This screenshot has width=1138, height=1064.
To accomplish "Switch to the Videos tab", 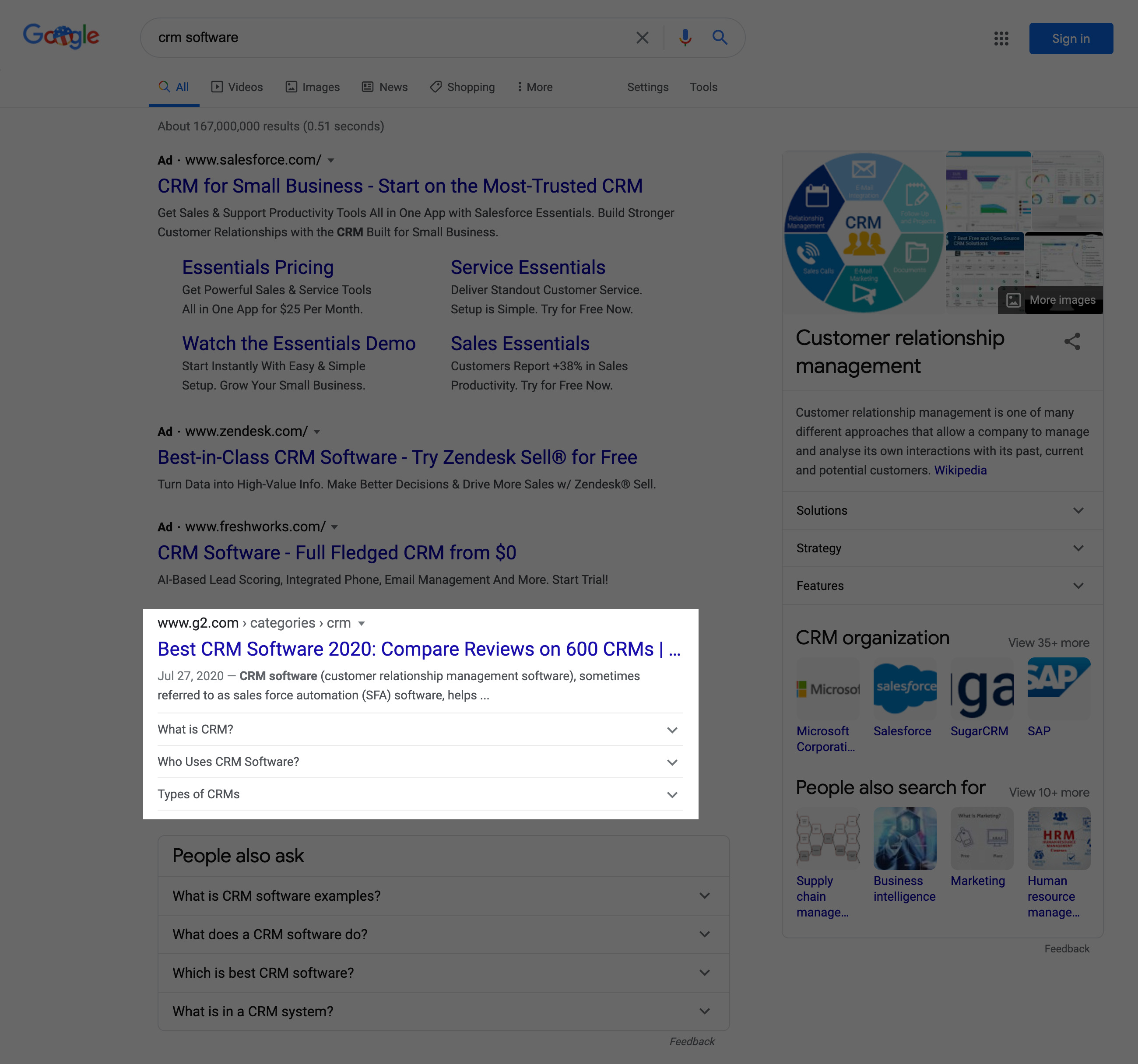I will click(237, 87).
